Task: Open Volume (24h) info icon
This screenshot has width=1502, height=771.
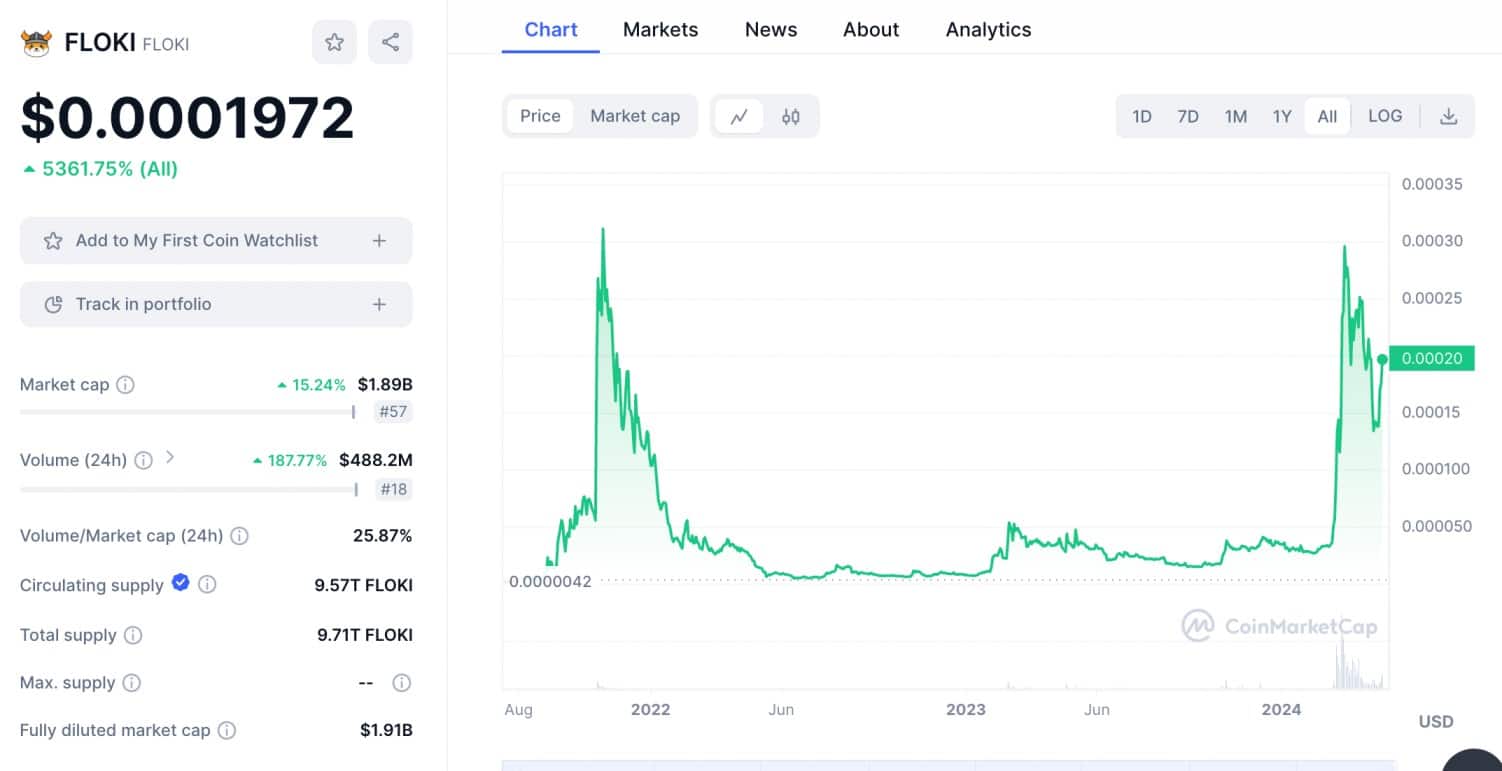Action: [143, 460]
